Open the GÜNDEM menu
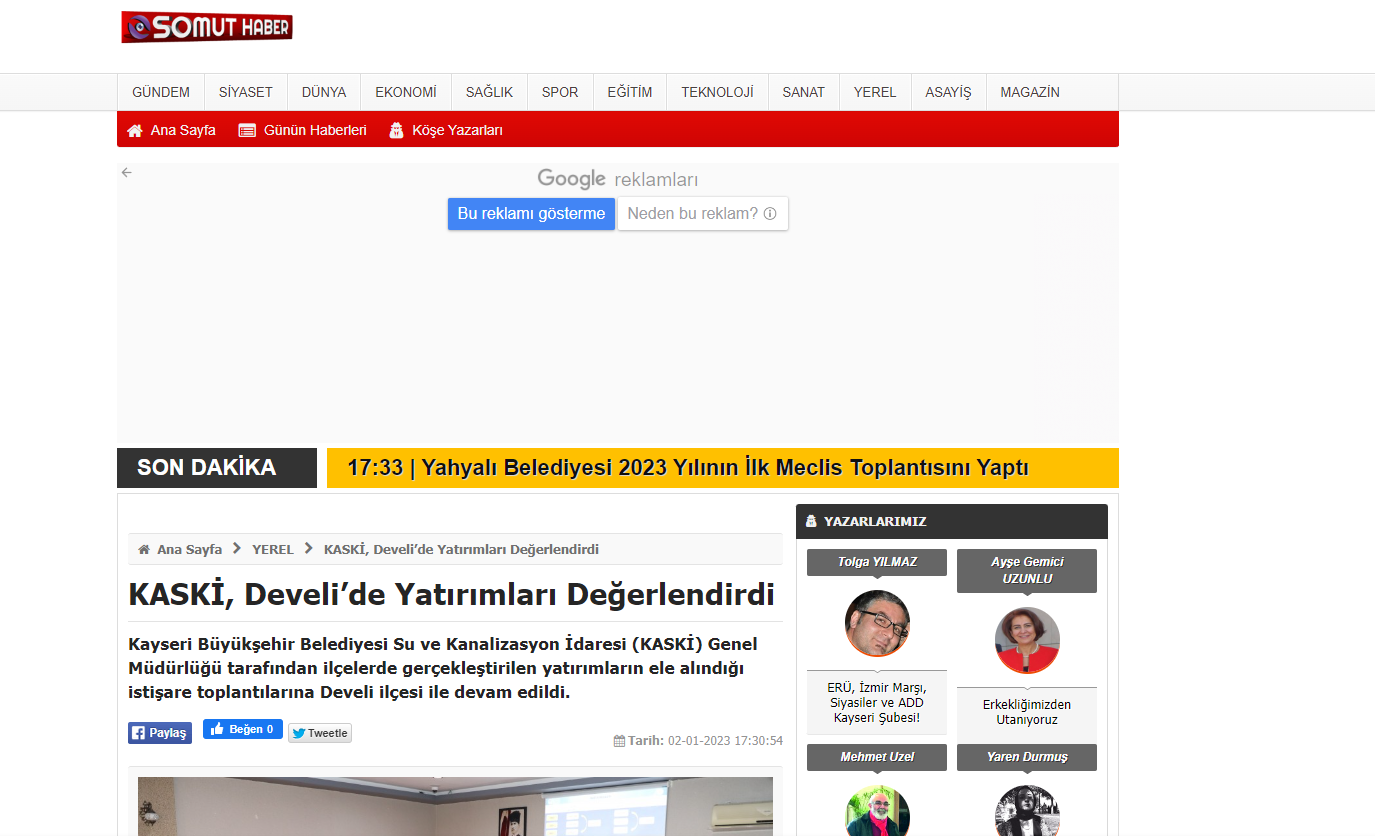The width and height of the screenshot is (1375, 836). tap(161, 92)
